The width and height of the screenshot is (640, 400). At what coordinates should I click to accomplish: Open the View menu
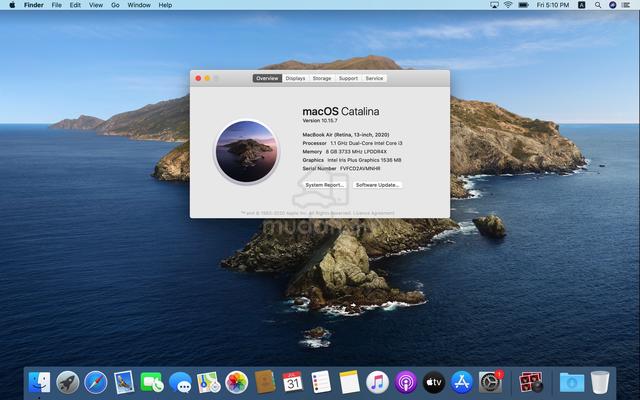tap(96, 5)
